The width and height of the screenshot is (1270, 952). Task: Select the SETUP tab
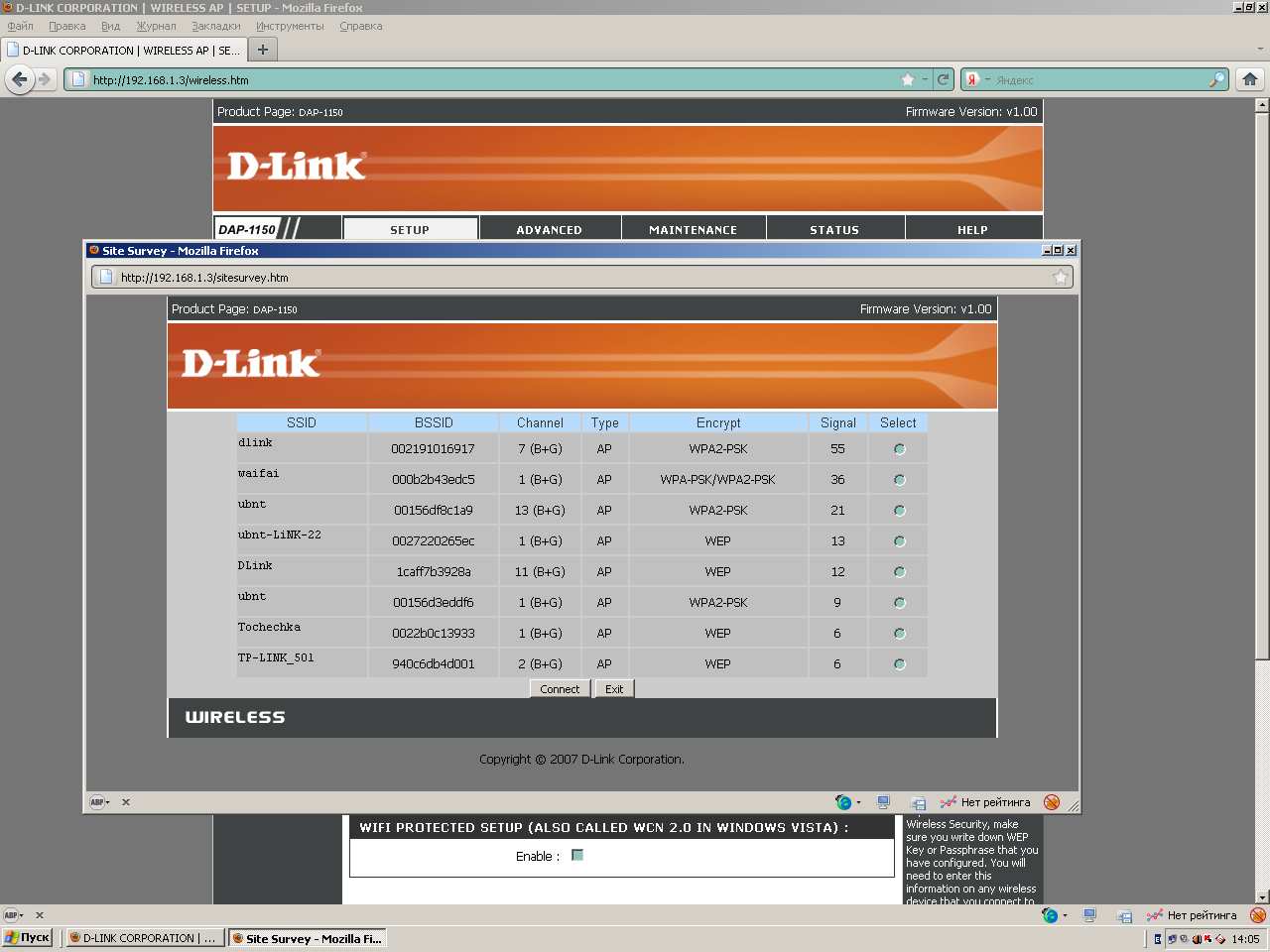coord(410,229)
